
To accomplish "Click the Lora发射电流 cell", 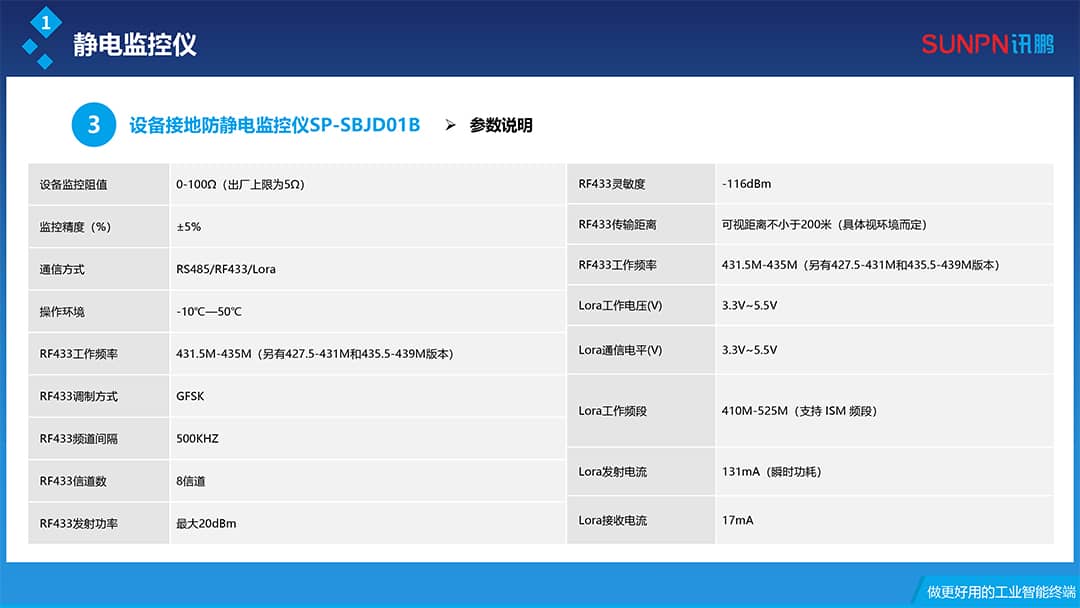I will click(x=641, y=472).
